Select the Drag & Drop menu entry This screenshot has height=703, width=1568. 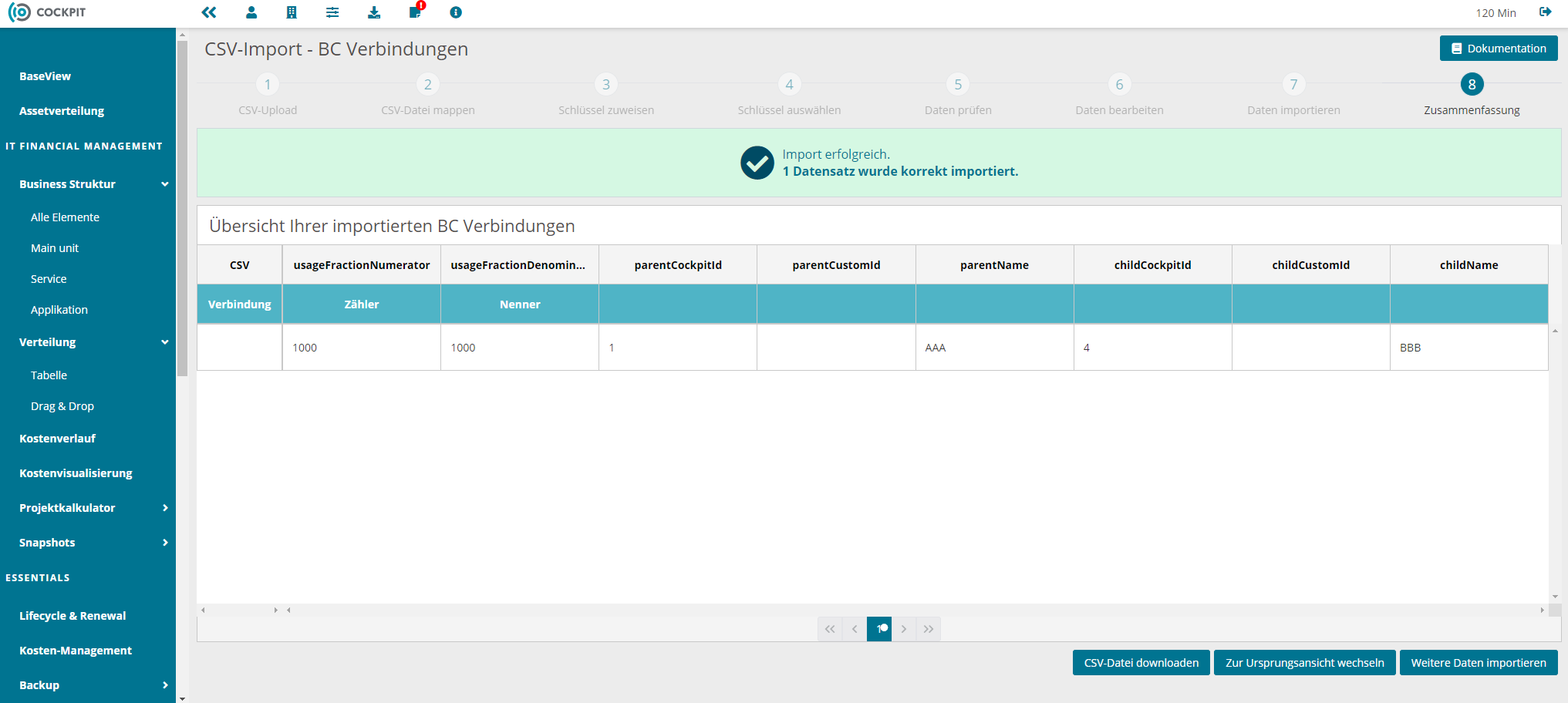pos(62,406)
